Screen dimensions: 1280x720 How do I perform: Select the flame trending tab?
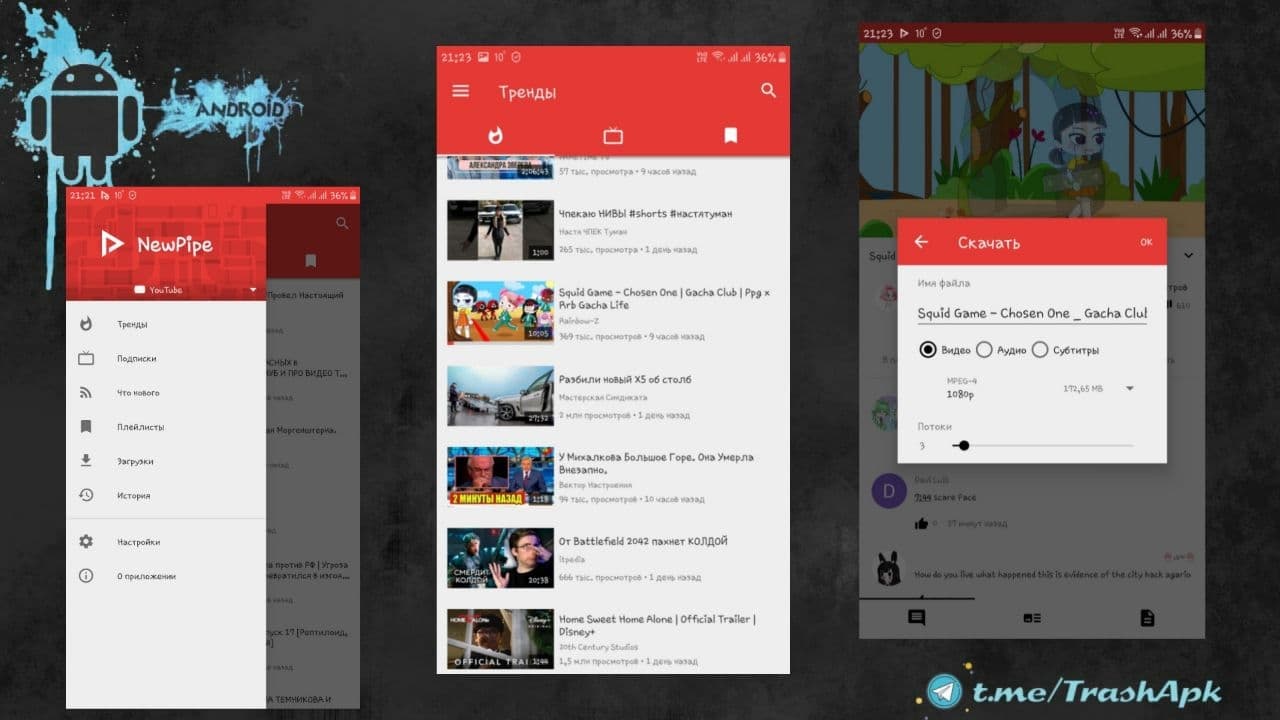pos(496,136)
